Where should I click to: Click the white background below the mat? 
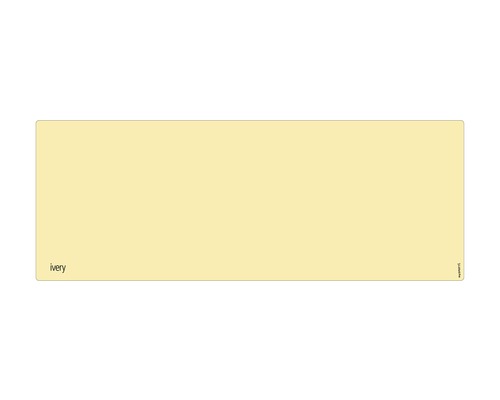[250, 340]
